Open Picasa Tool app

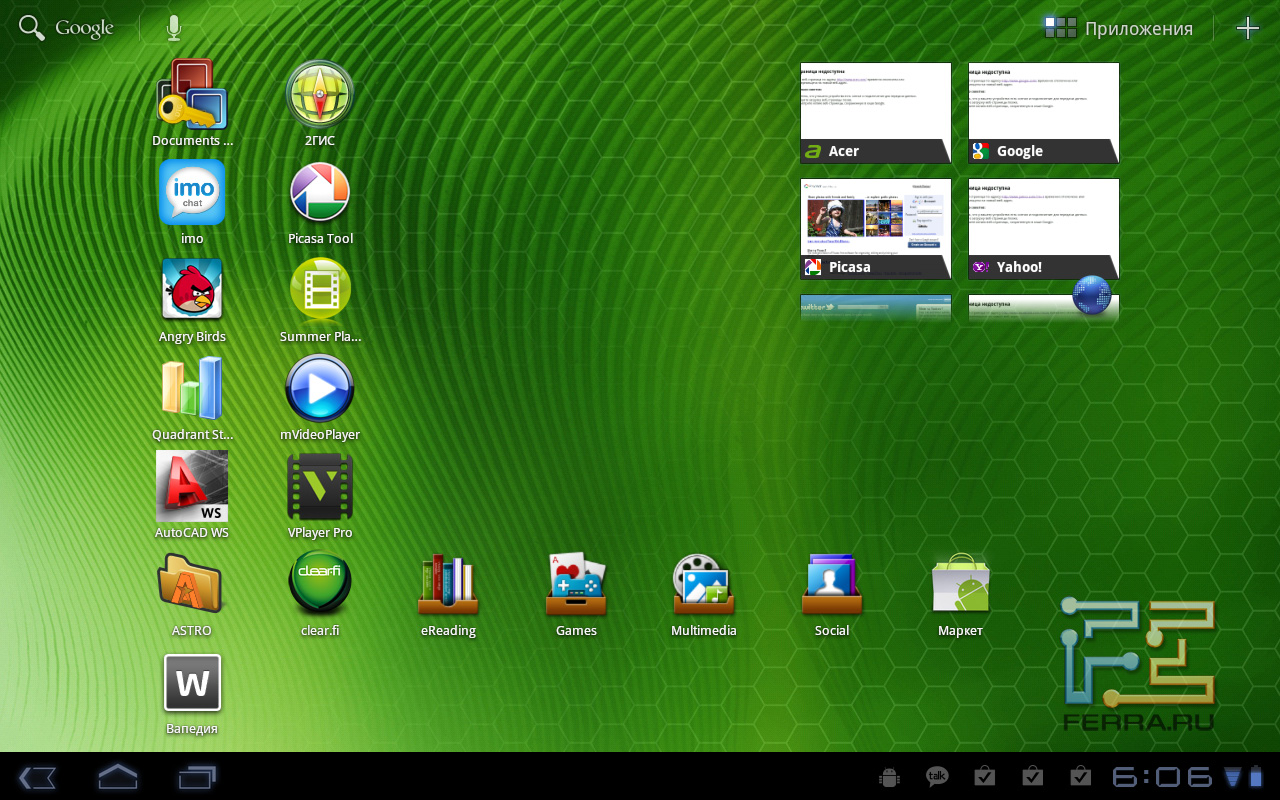click(x=320, y=193)
